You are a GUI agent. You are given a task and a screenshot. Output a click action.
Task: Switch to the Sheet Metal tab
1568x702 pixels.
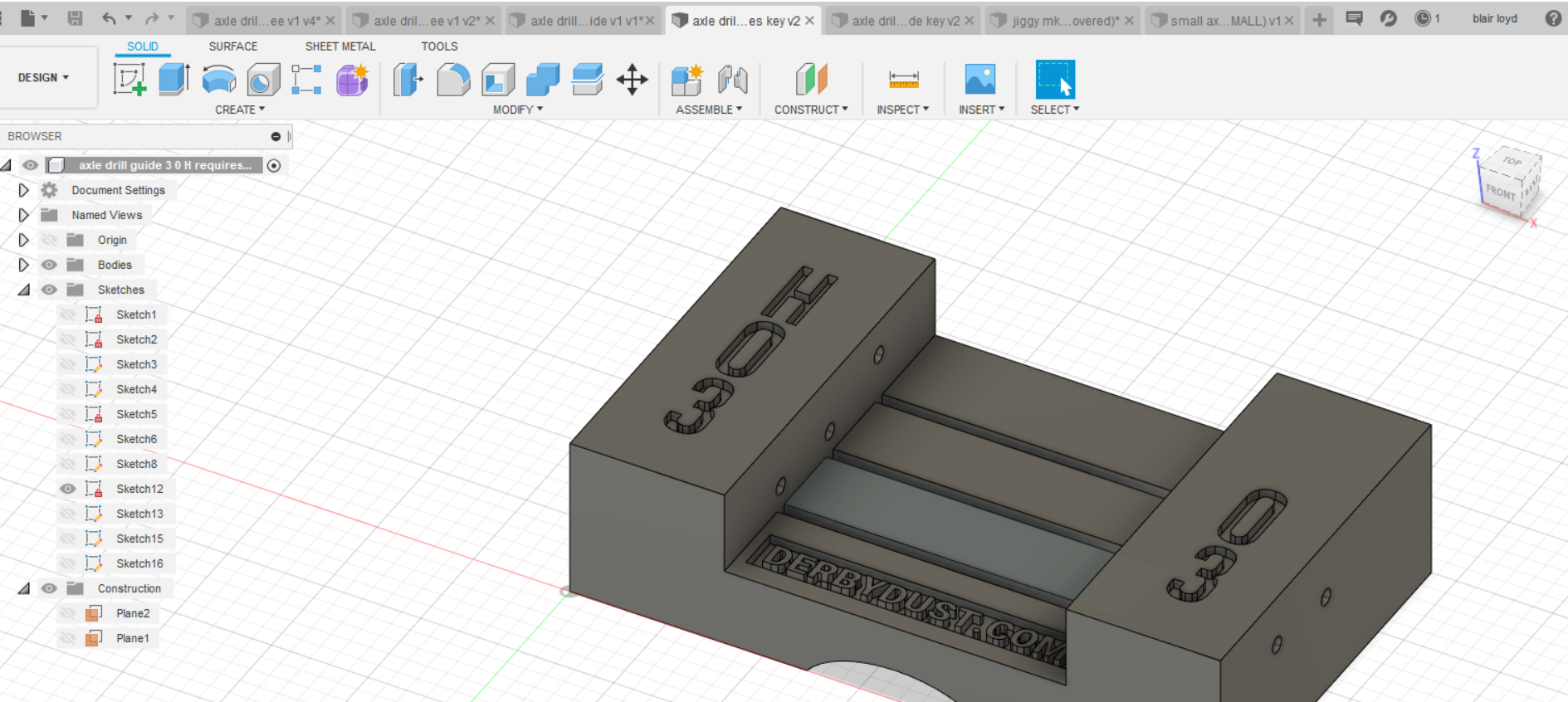(x=340, y=46)
